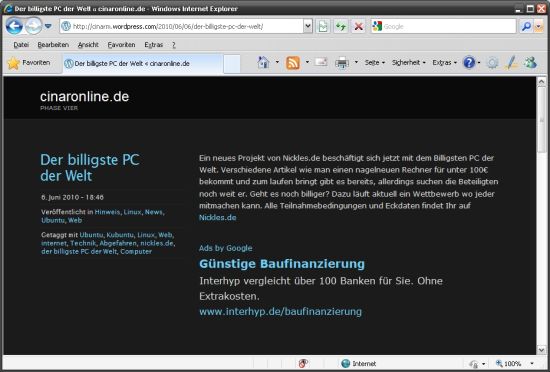Click the cinaronline.de site title
Screen dimensions: 550x372
(85, 96)
